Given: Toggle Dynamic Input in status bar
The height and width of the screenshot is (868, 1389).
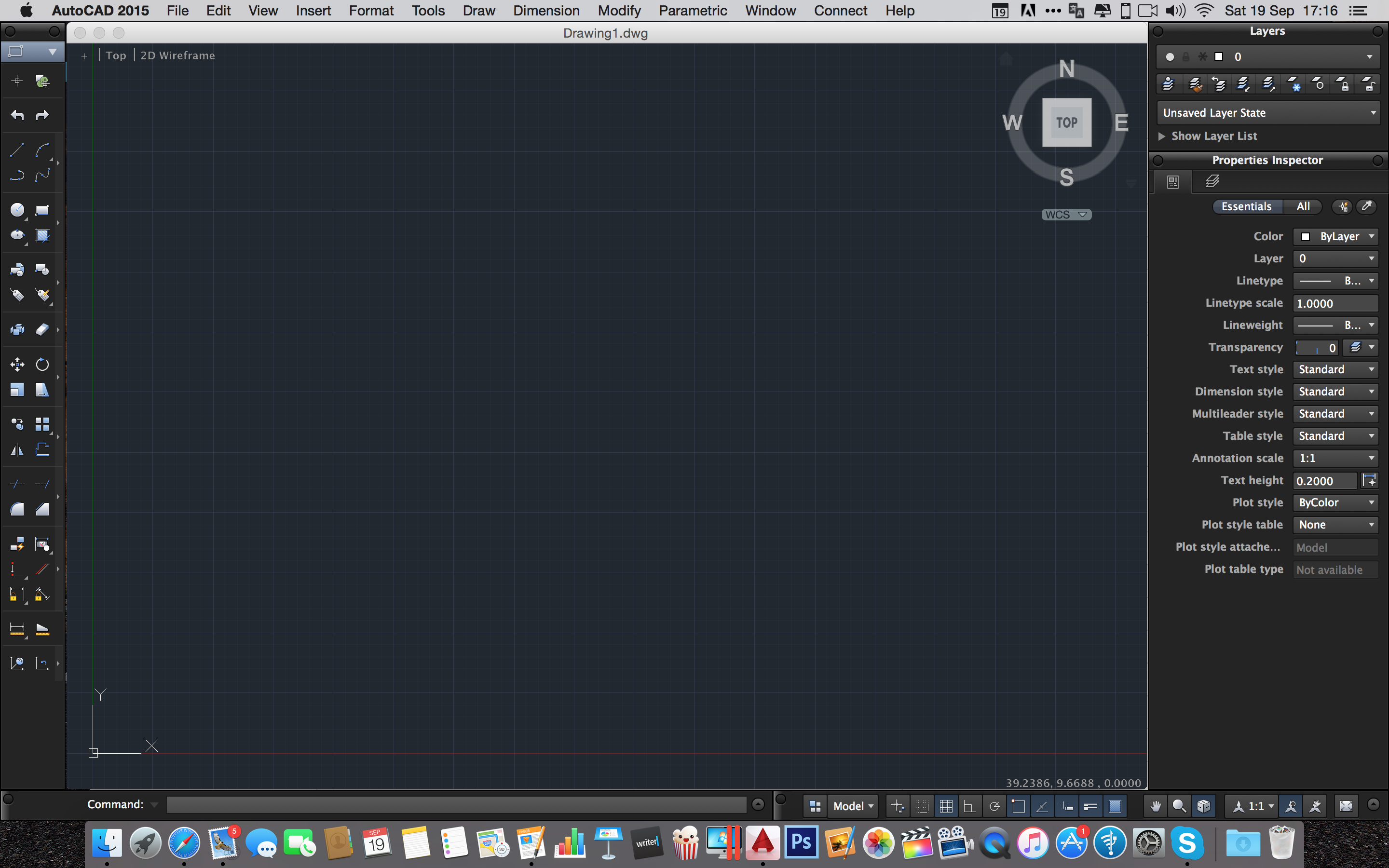Looking at the screenshot, I should click(x=1066, y=806).
